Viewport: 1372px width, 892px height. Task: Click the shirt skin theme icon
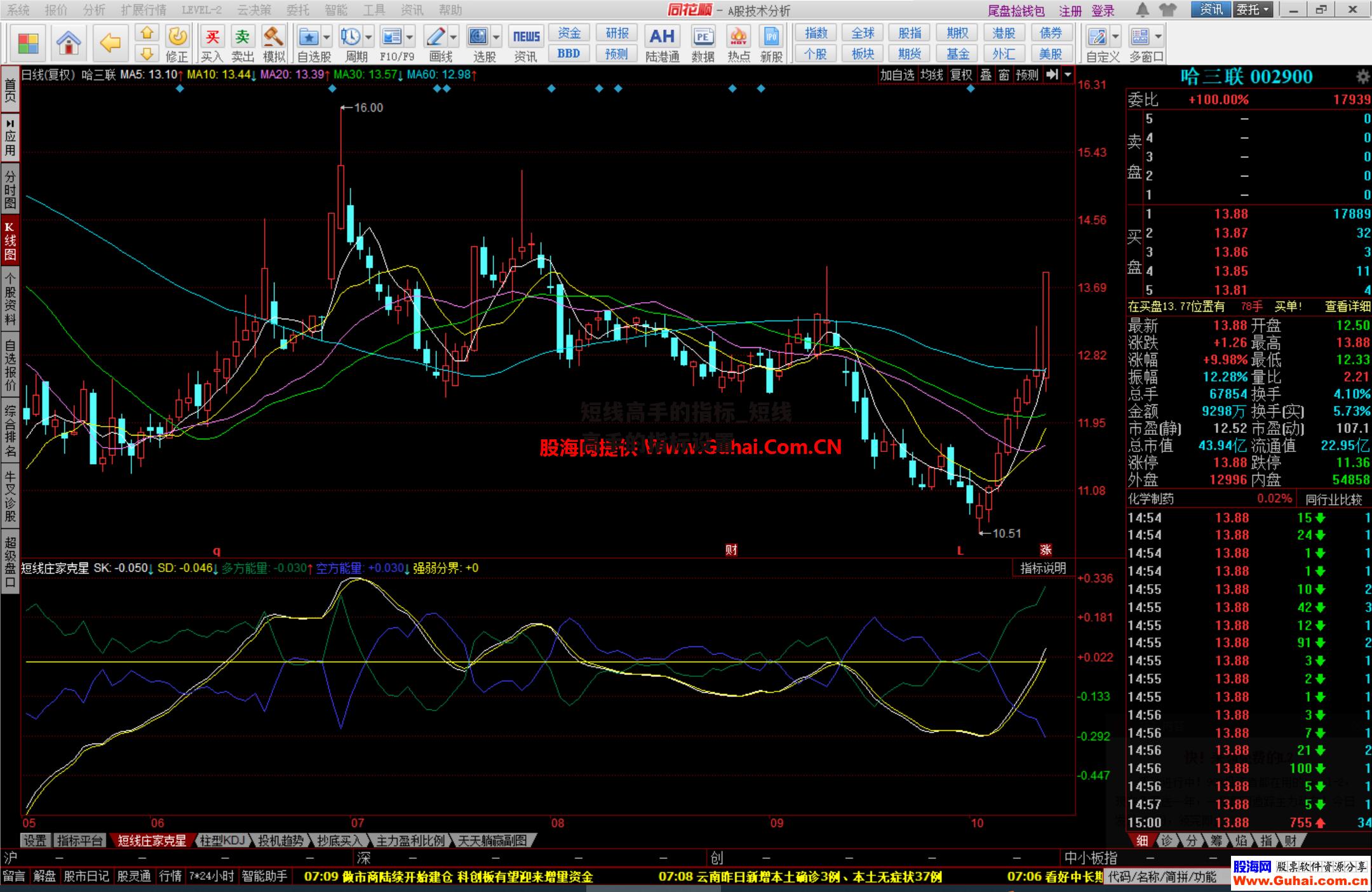[1167, 10]
